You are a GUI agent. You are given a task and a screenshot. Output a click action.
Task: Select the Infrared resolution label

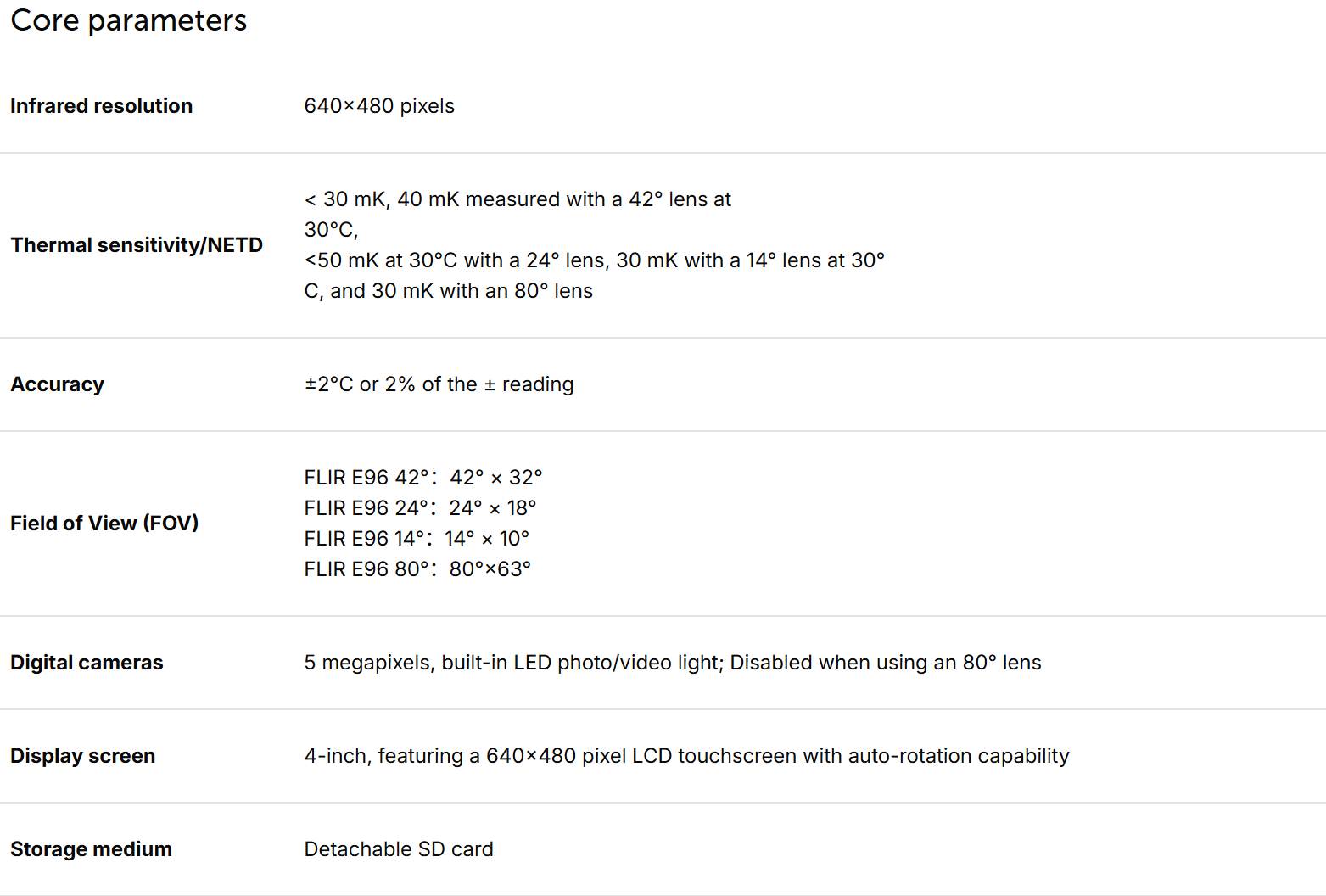coord(102,106)
